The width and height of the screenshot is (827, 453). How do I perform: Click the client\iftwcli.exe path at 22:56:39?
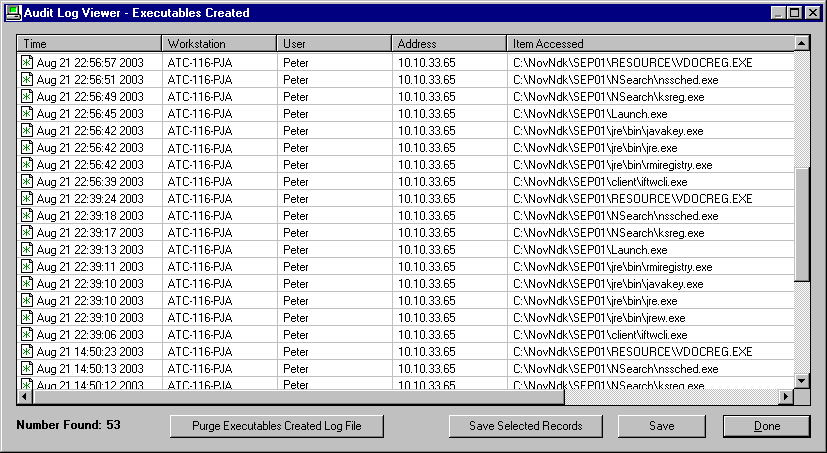(600, 182)
